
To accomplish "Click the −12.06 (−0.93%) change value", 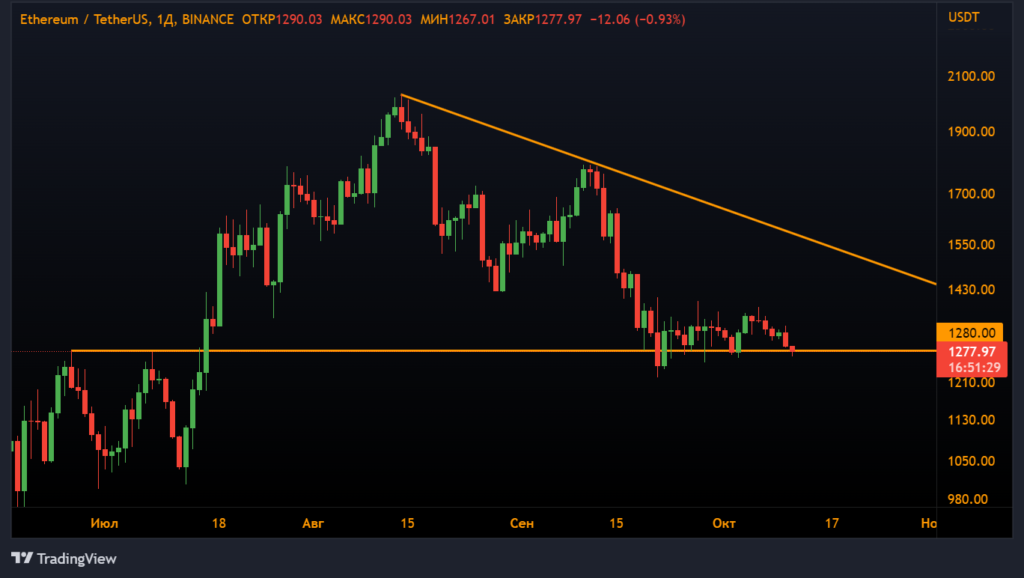I will pyautogui.click(x=637, y=20).
